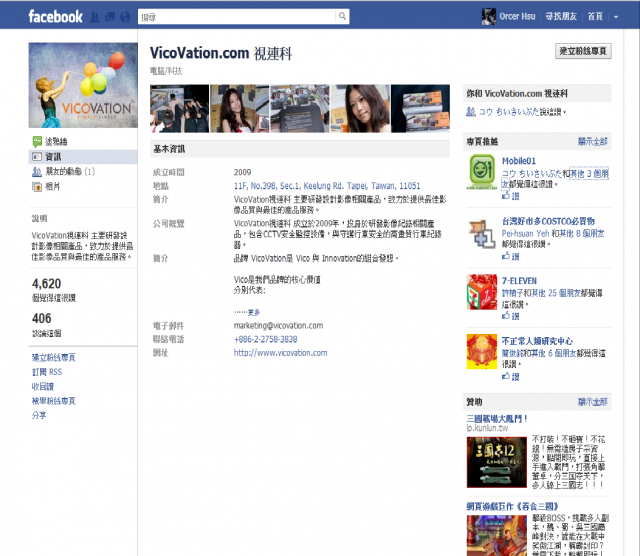Open the notifications globe icon
Image resolution: width=640 pixels, height=556 pixels.
[125, 17]
